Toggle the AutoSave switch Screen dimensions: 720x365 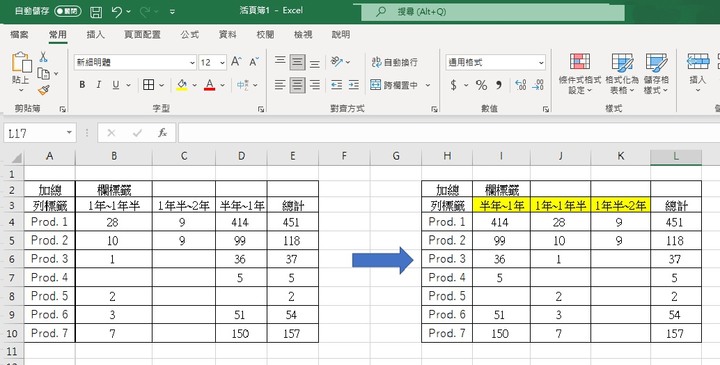(x=68, y=11)
